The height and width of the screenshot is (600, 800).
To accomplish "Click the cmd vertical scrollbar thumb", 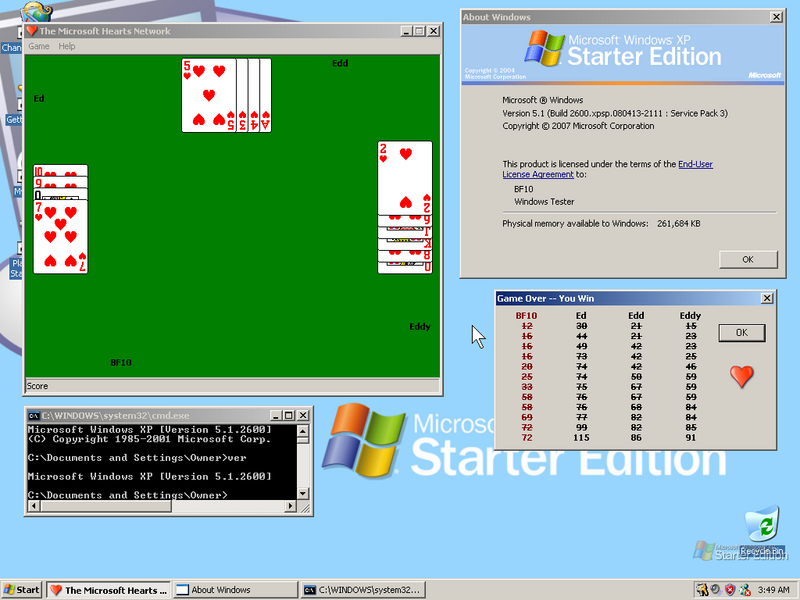I will tap(303, 440).
